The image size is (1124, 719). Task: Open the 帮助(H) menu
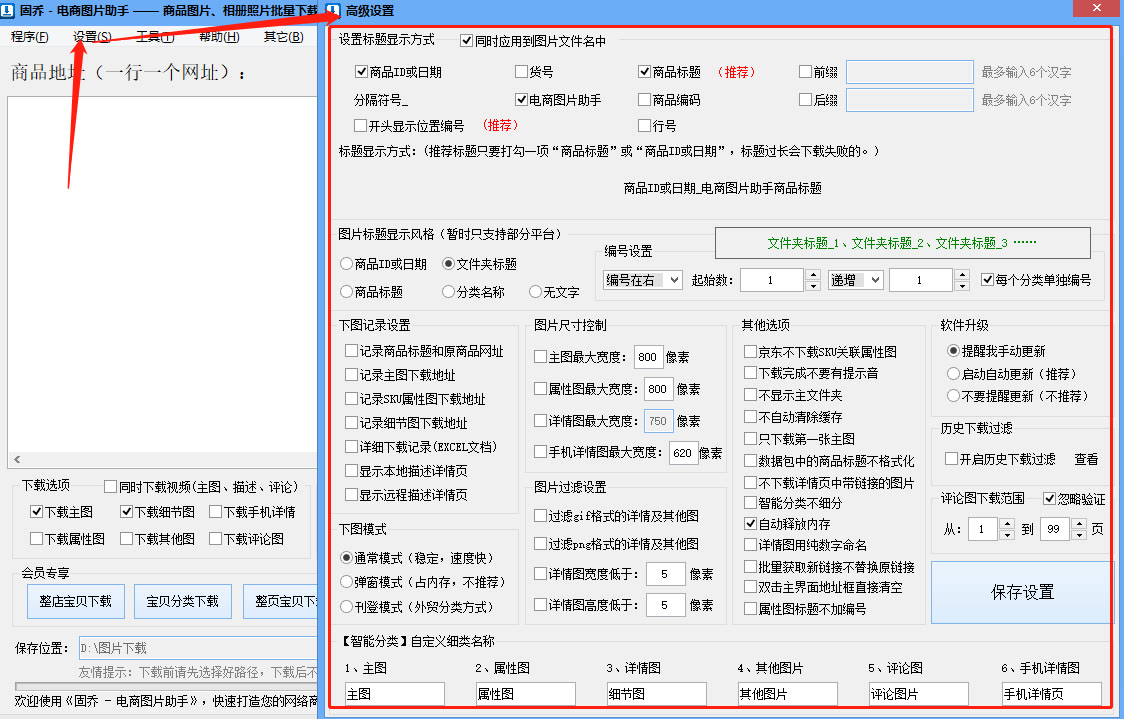click(x=219, y=37)
